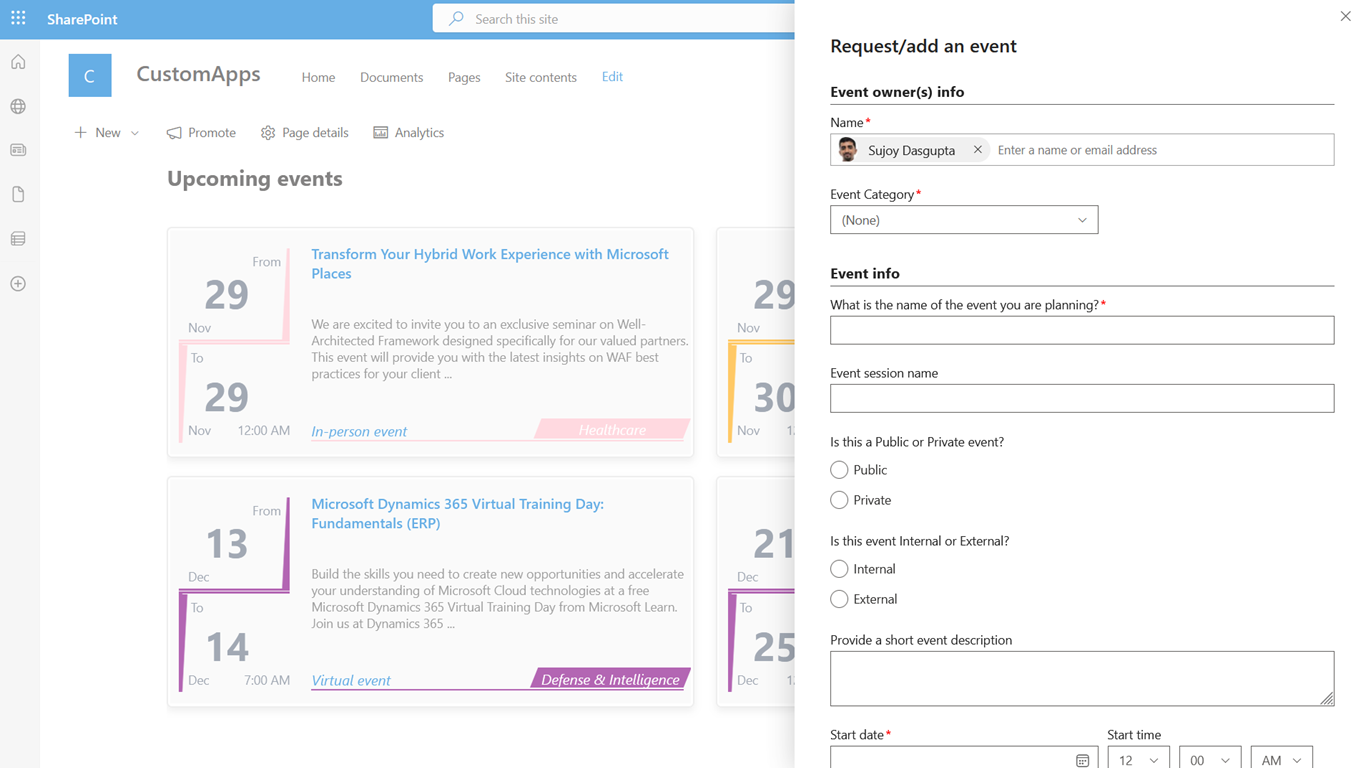Open the Start date calendar picker icon

[1082, 760]
